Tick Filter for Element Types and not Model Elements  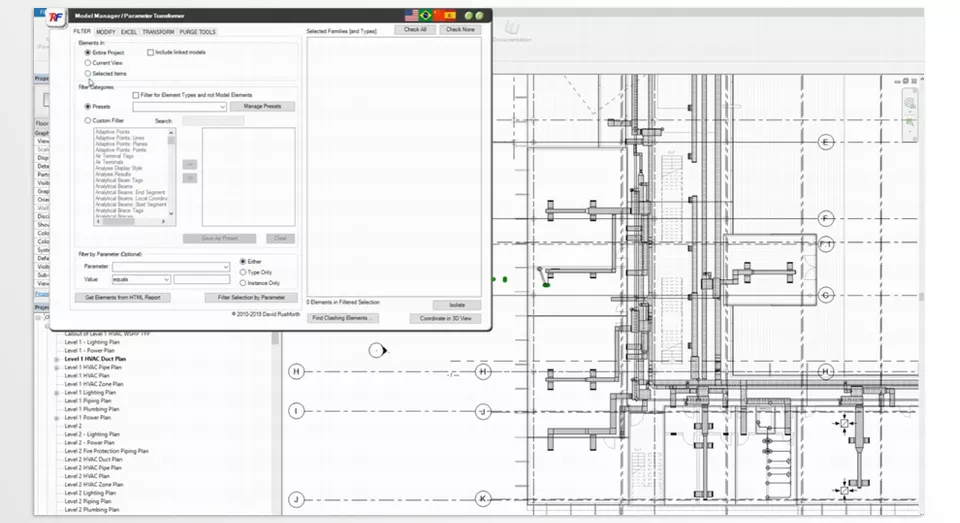pos(136,95)
